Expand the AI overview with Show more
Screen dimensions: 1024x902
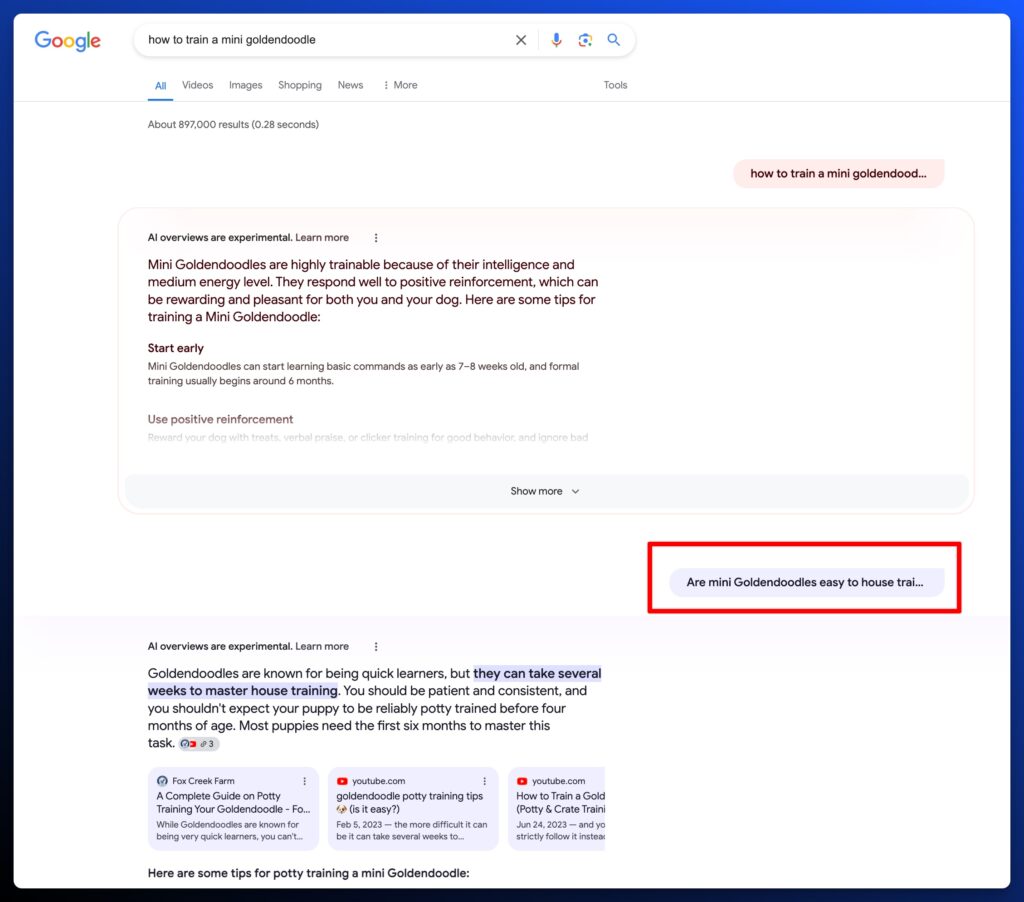click(x=545, y=491)
